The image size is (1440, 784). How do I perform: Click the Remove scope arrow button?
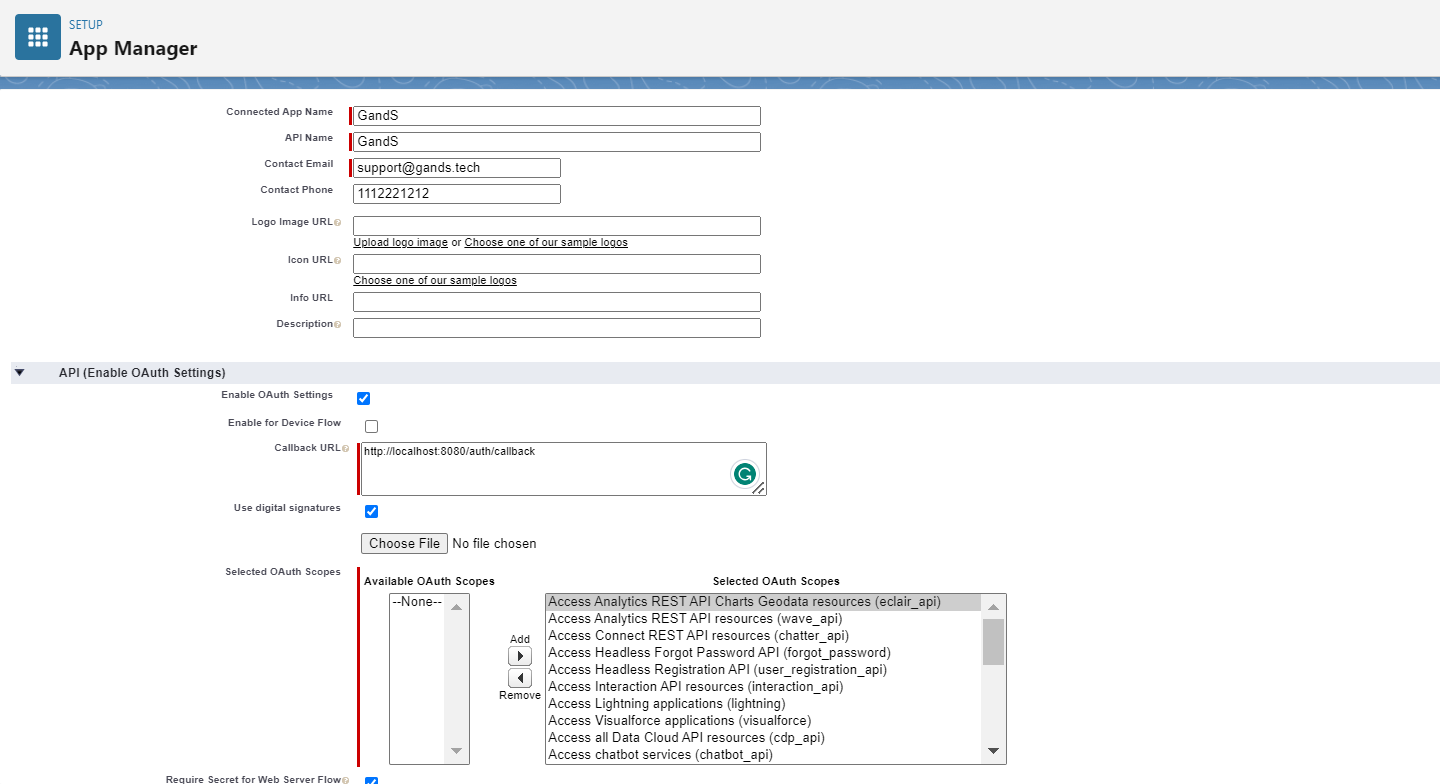(x=520, y=678)
